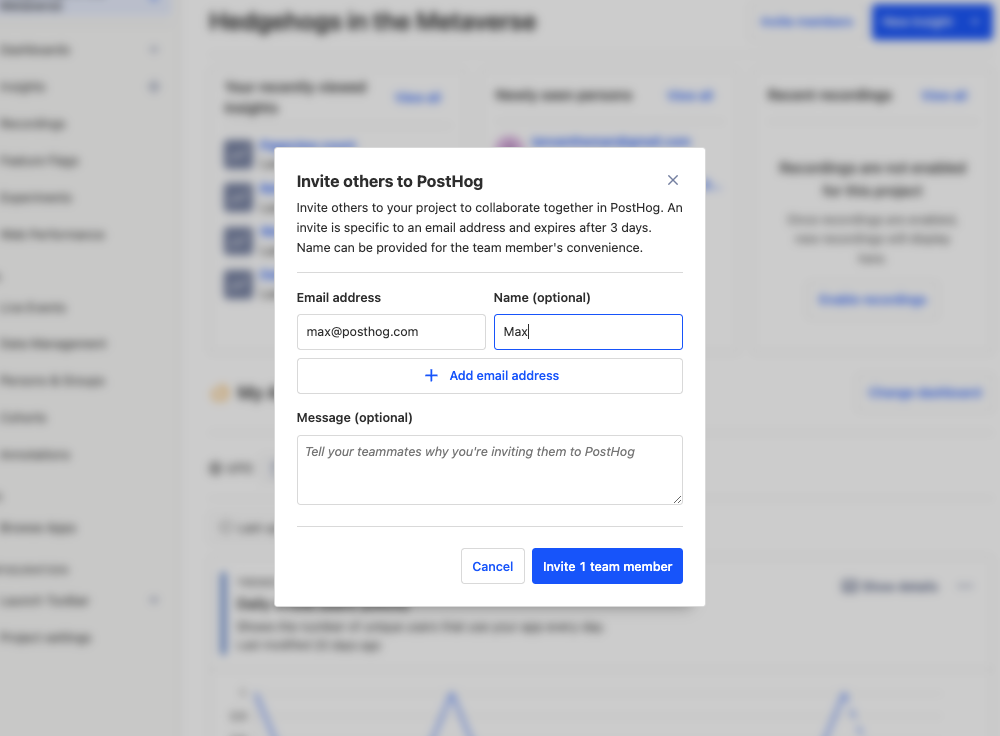Click Invite 1 team member
Viewport: 1000px width, 736px height.
(x=607, y=566)
